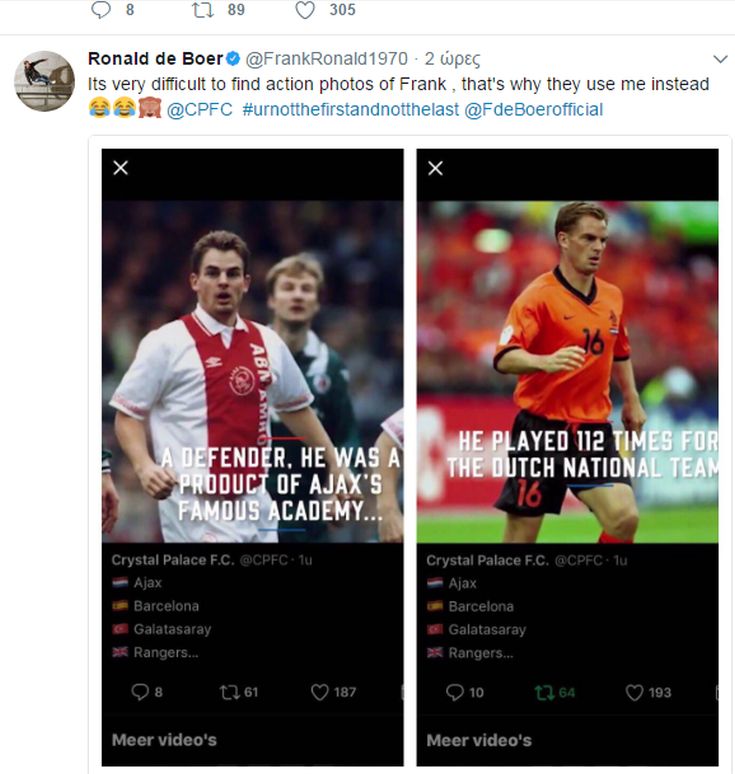This screenshot has height=774, width=735.
Task: Reply to left embedded Crystal Palace tweet
Action: [139, 692]
